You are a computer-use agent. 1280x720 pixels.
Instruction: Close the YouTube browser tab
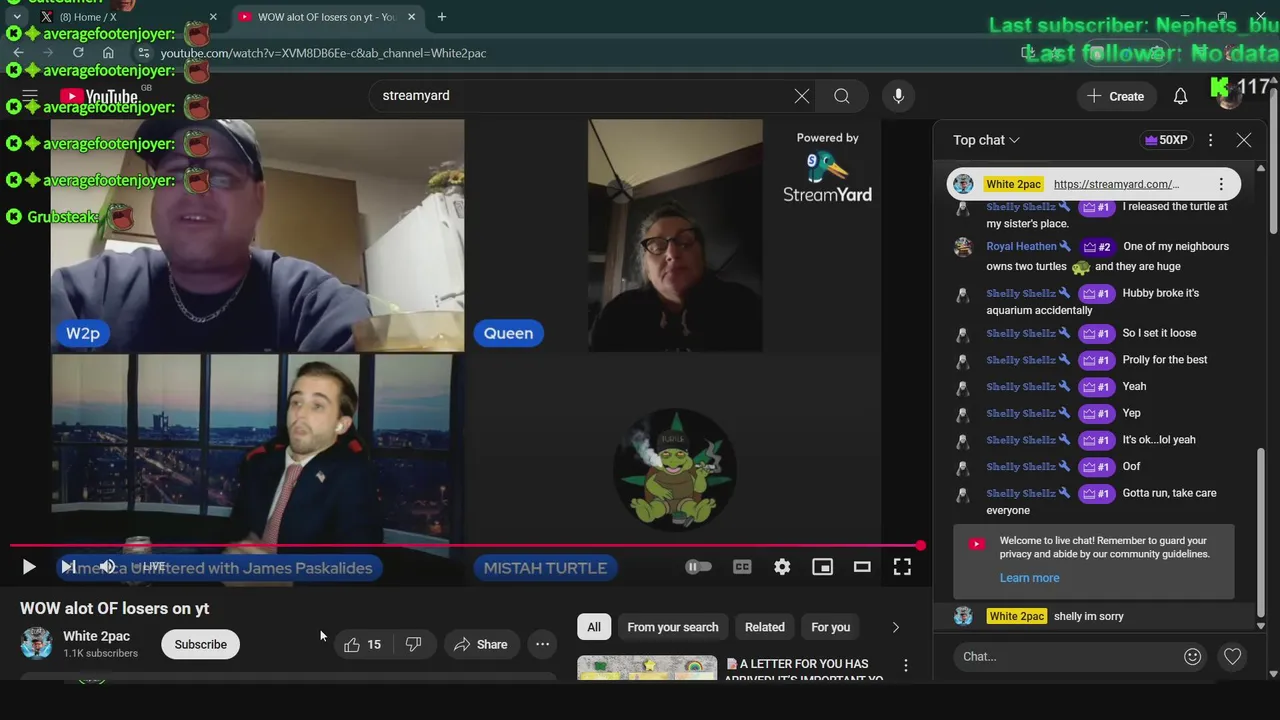[411, 17]
